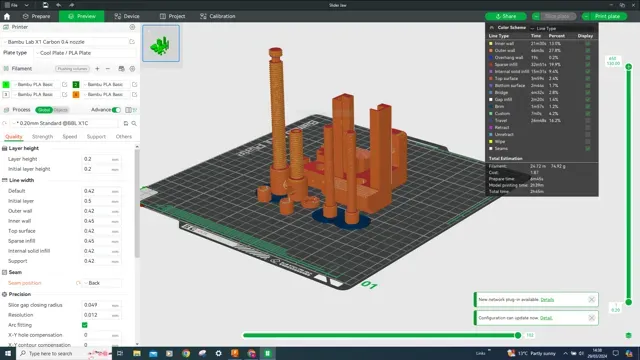The image size is (640, 360).
Task: Open process preset 0.20mm Standard dropdown
Action: click(x=65, y=123)
